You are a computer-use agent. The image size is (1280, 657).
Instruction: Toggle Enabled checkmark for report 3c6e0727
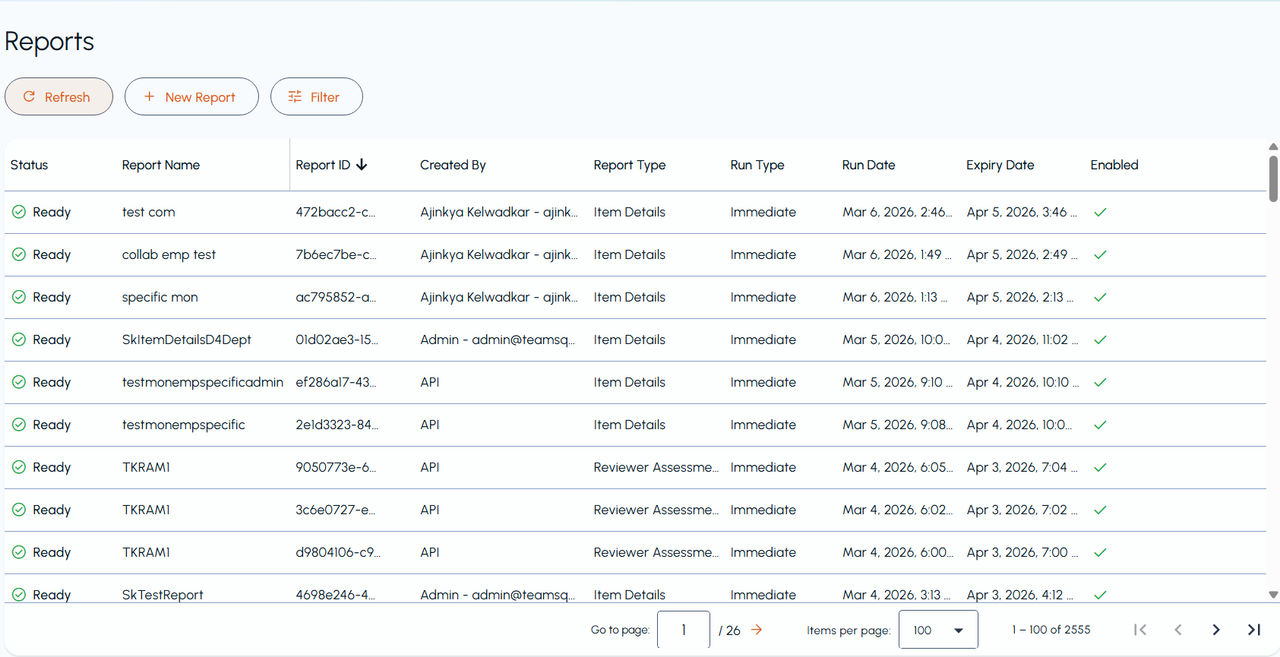click(x=1100, y=510)
